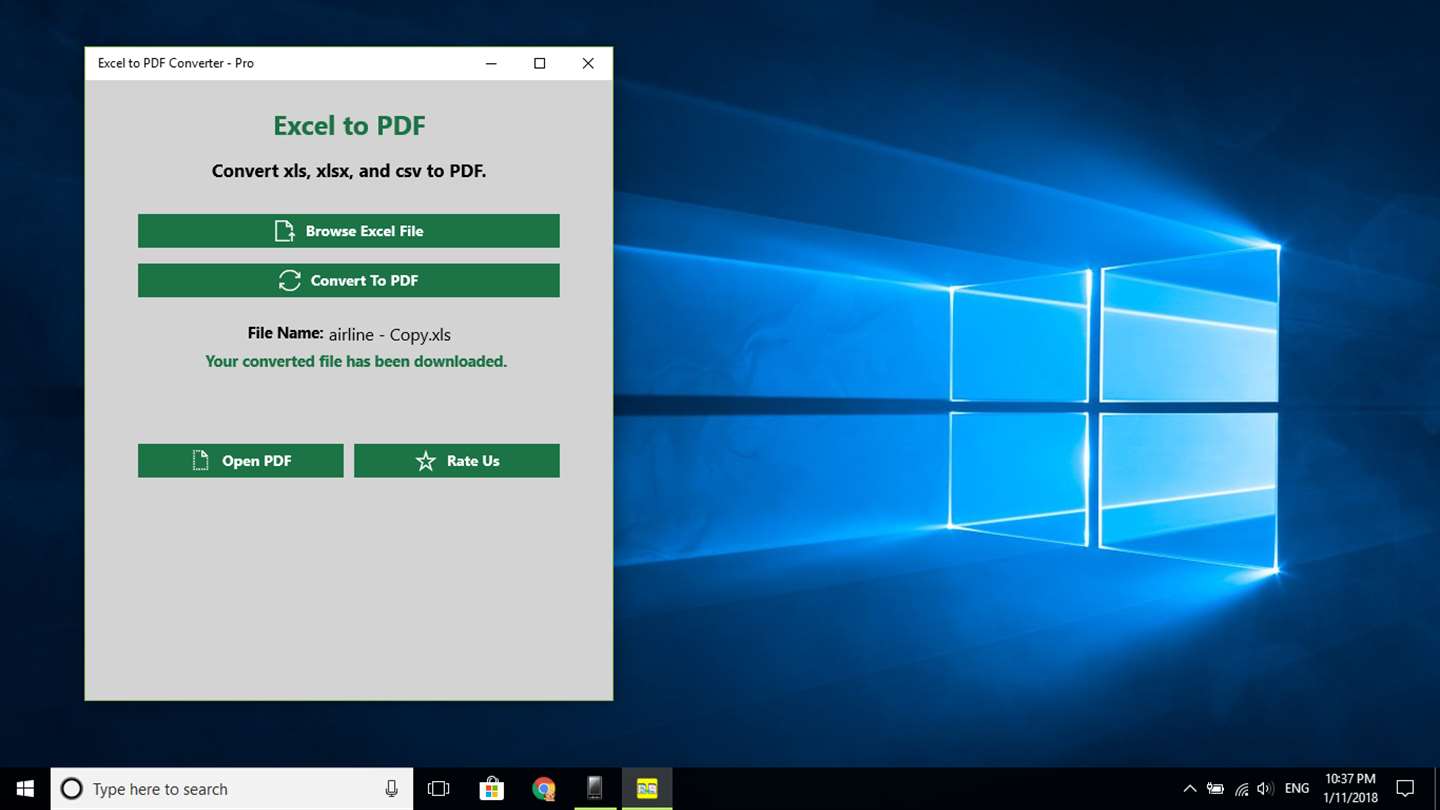Open Google Chrome from the taskbar
The height and width of the screenshot is (810, 1440).
[543, 789]
